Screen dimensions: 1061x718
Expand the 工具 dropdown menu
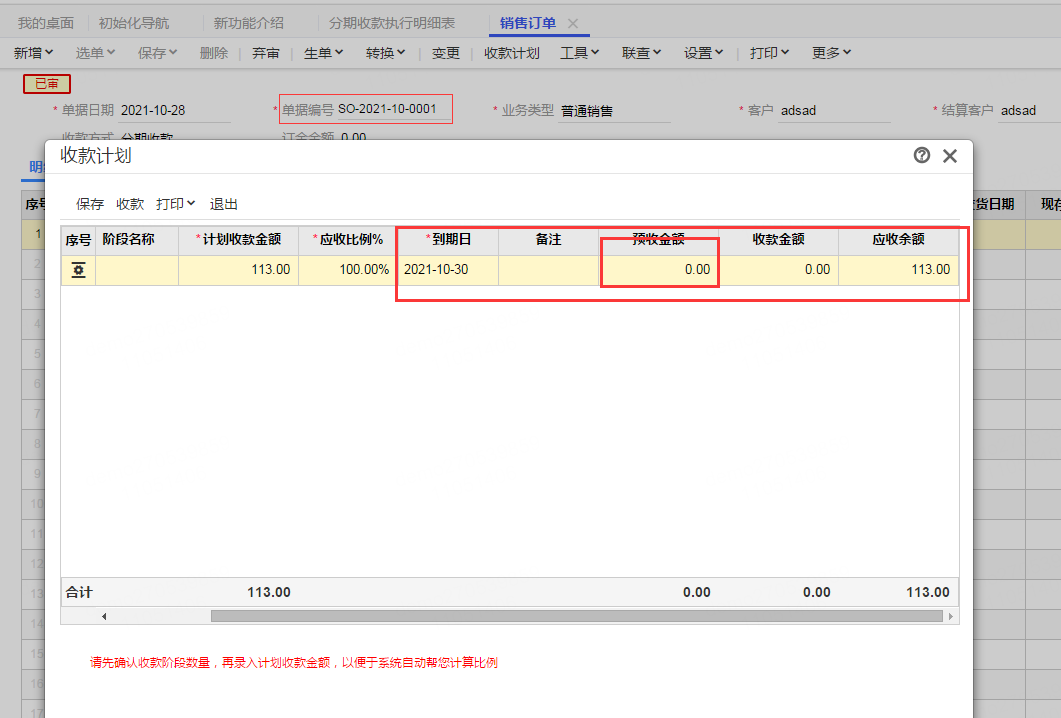[579, 53]
